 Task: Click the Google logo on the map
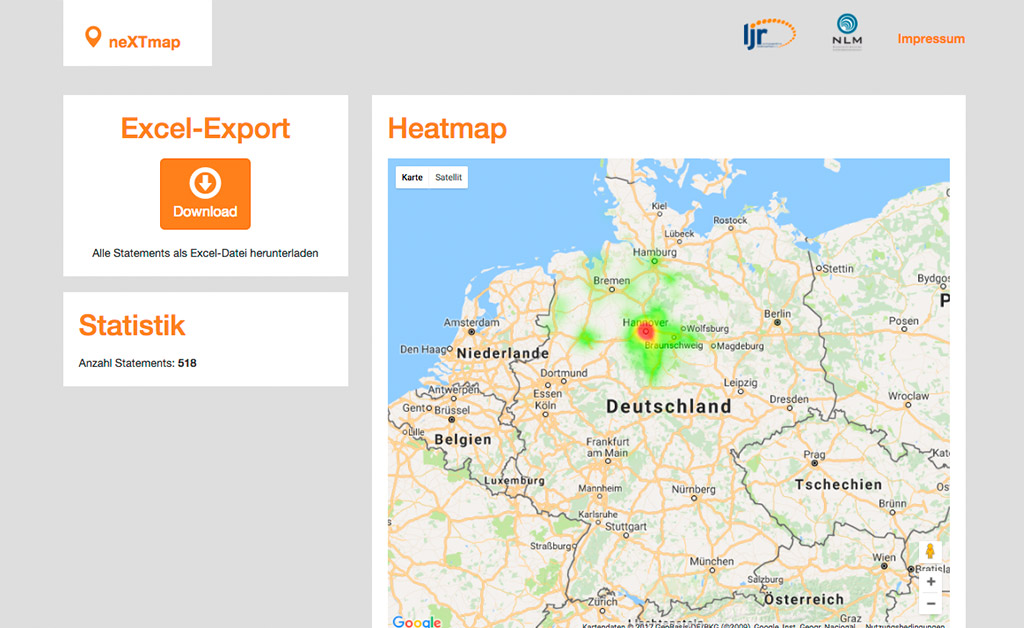point(416,621)
